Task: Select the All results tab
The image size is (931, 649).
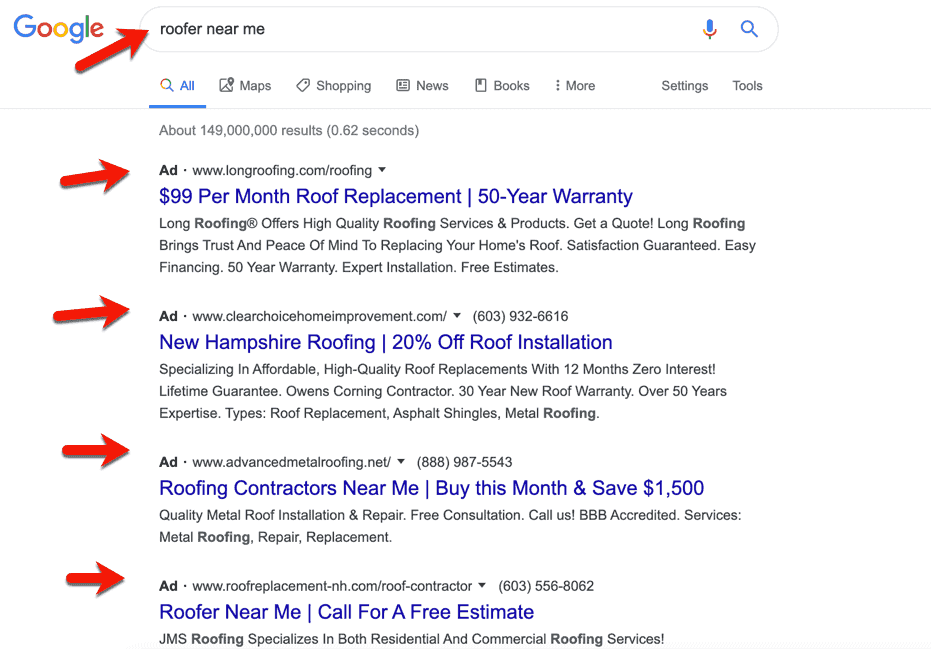Action: [178, 86]
